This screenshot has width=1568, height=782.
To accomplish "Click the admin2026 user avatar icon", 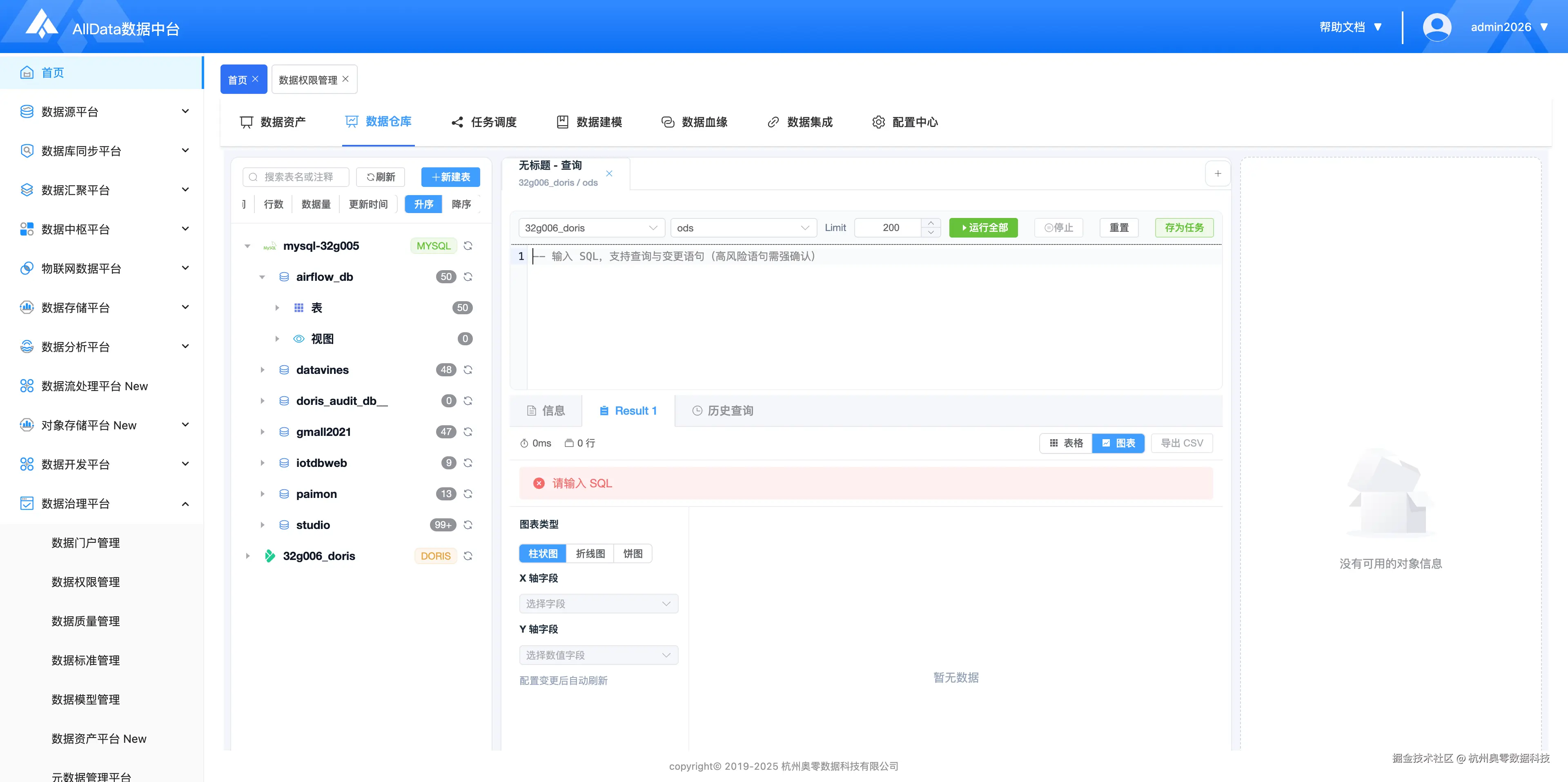I will (1437, 27).
